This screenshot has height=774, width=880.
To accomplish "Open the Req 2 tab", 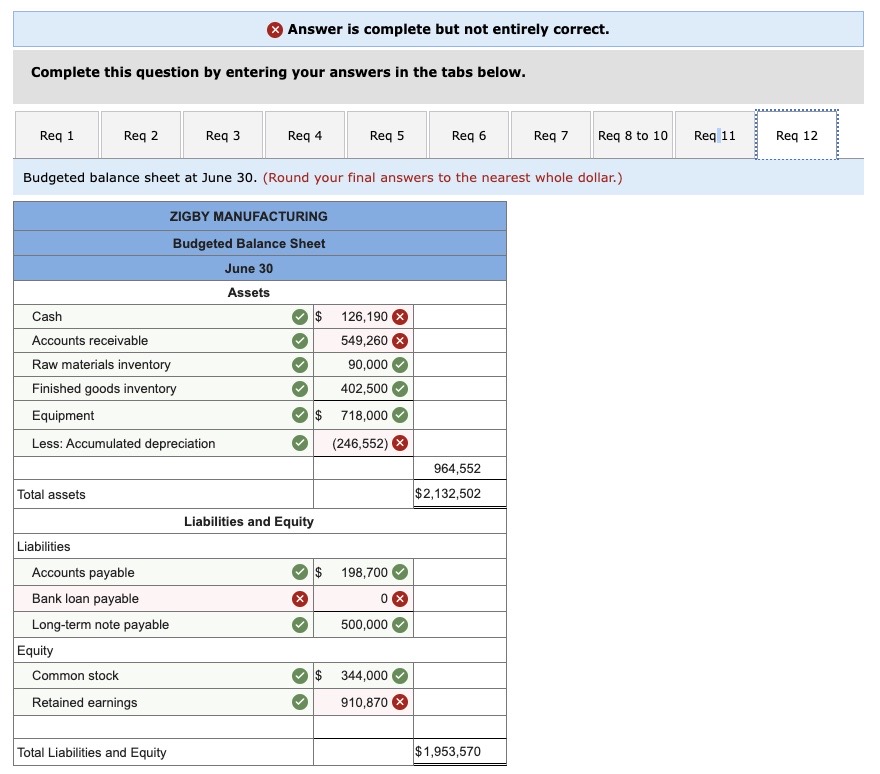I will pos(141,135).
